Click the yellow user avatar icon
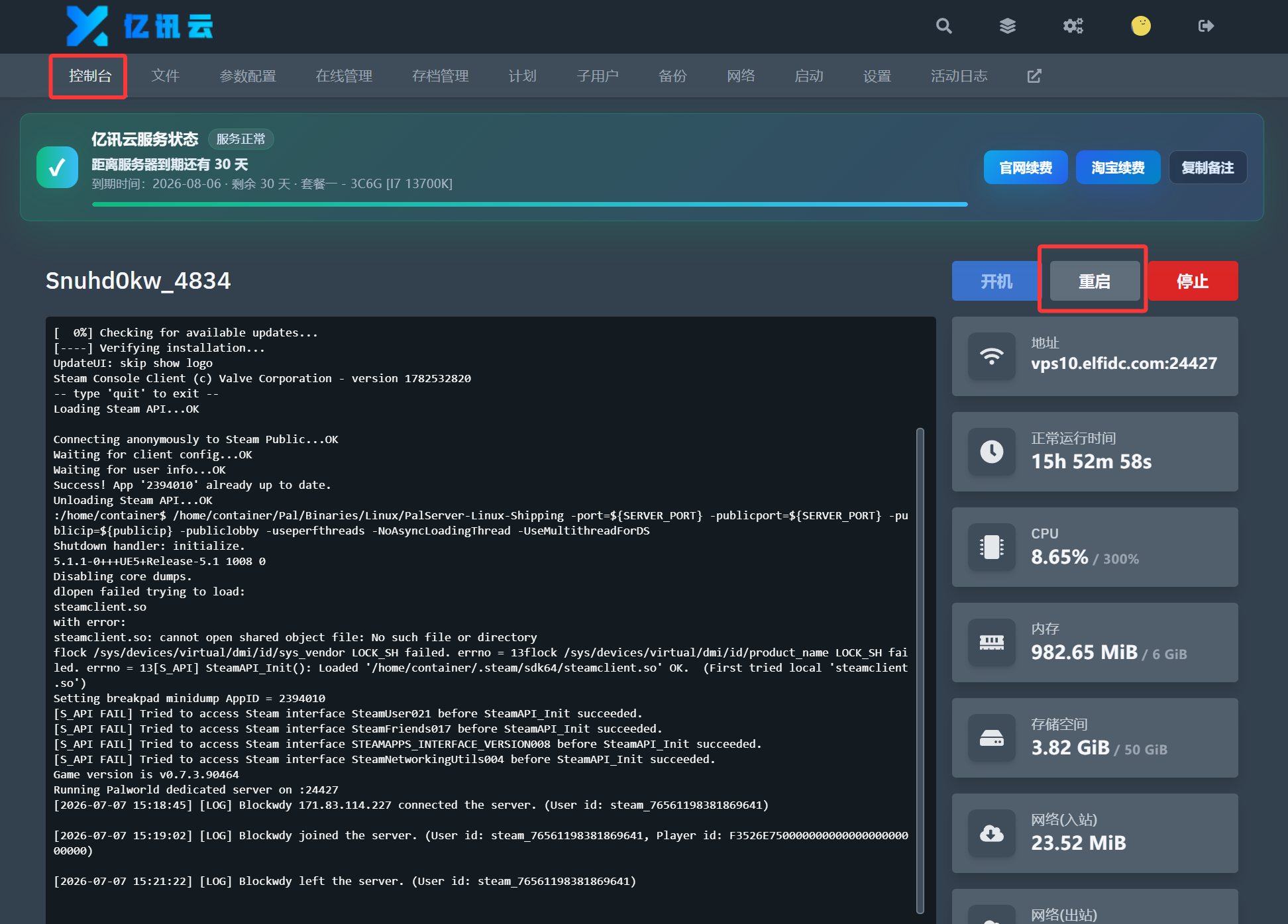Image resolution: width=1288 pixels, height=924 pixels. pyautogui.click(x=1140, y=26)
